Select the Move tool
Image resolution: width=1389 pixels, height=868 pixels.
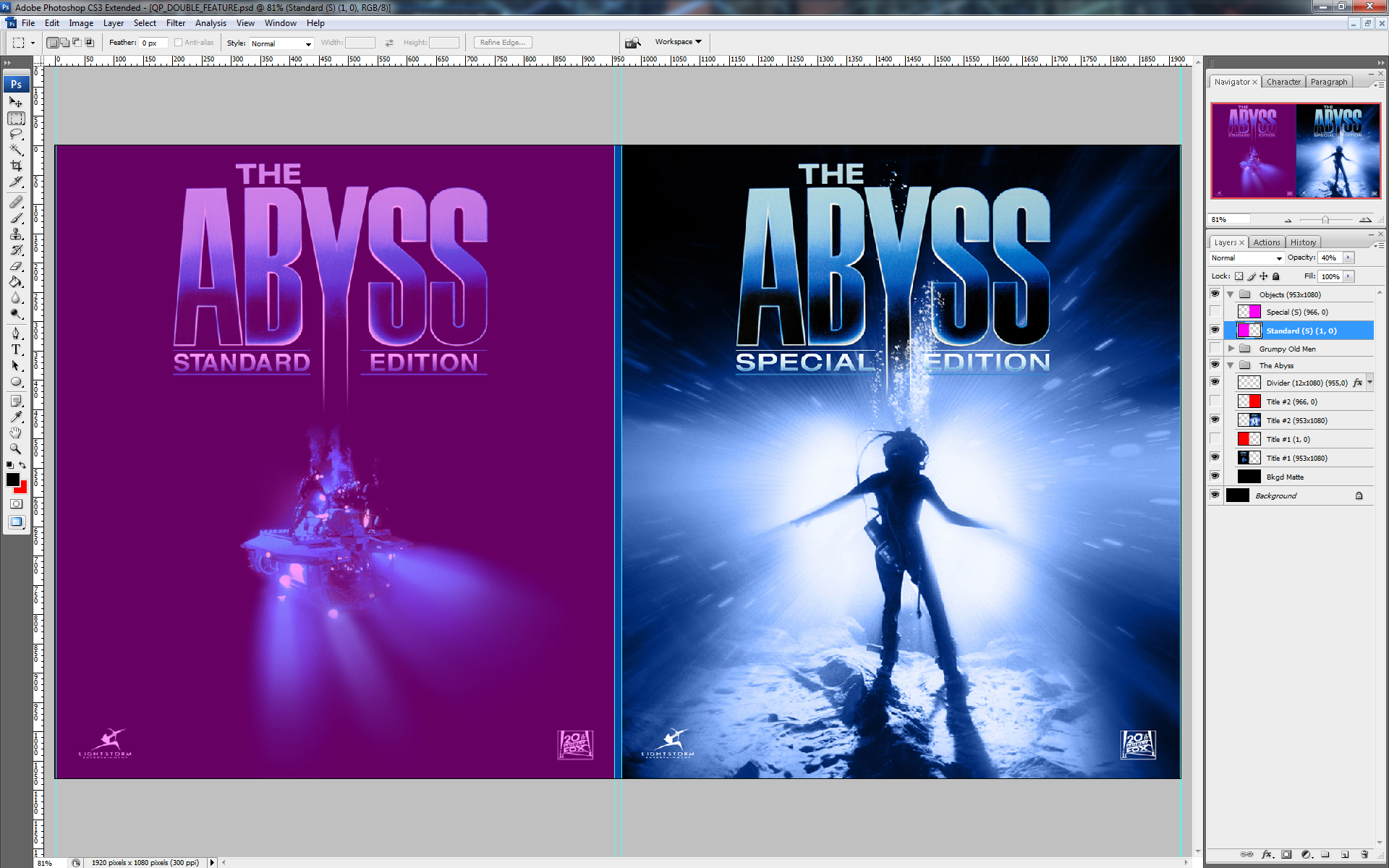click(16, 102)
